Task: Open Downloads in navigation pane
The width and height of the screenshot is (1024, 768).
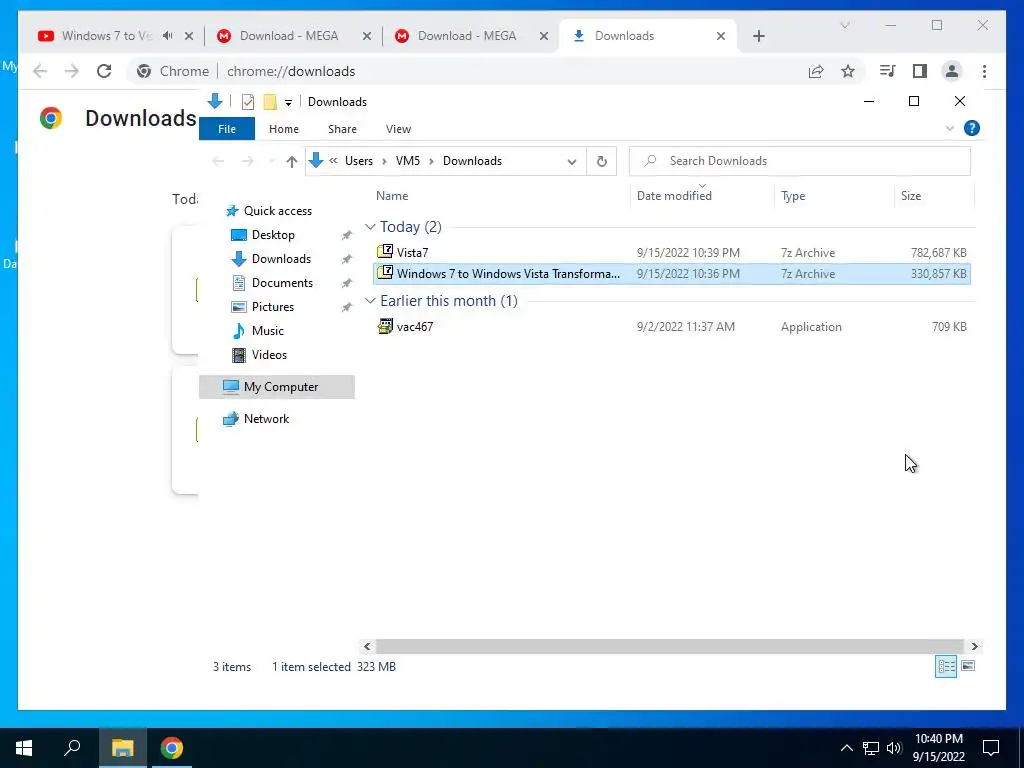Action: pyautogui.click(x=281, y=259)
